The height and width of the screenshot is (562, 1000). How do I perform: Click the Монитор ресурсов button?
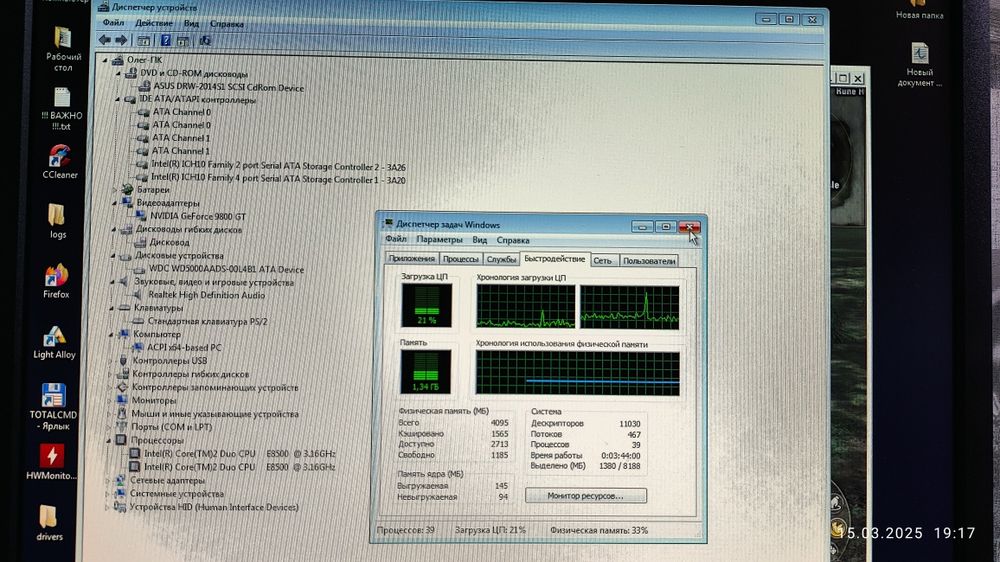pos(585,496)
